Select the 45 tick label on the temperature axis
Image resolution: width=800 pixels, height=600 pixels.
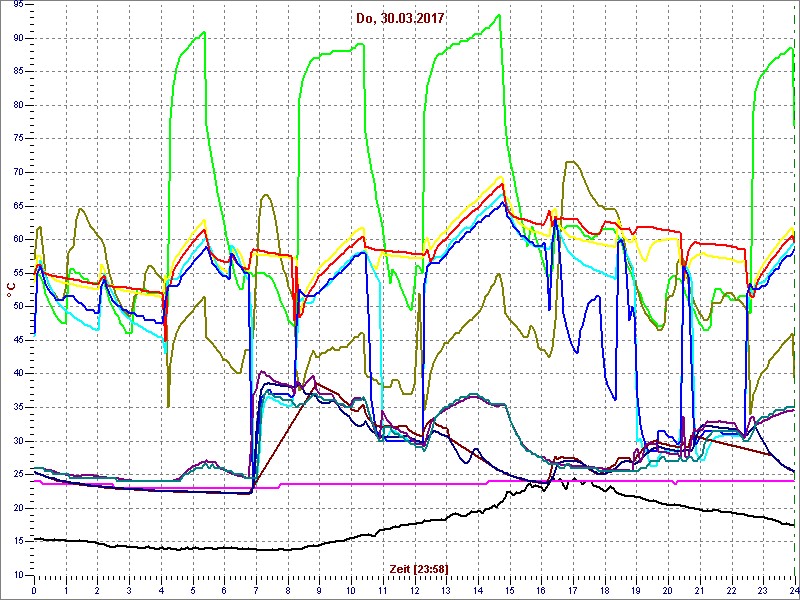coord(17,340)
